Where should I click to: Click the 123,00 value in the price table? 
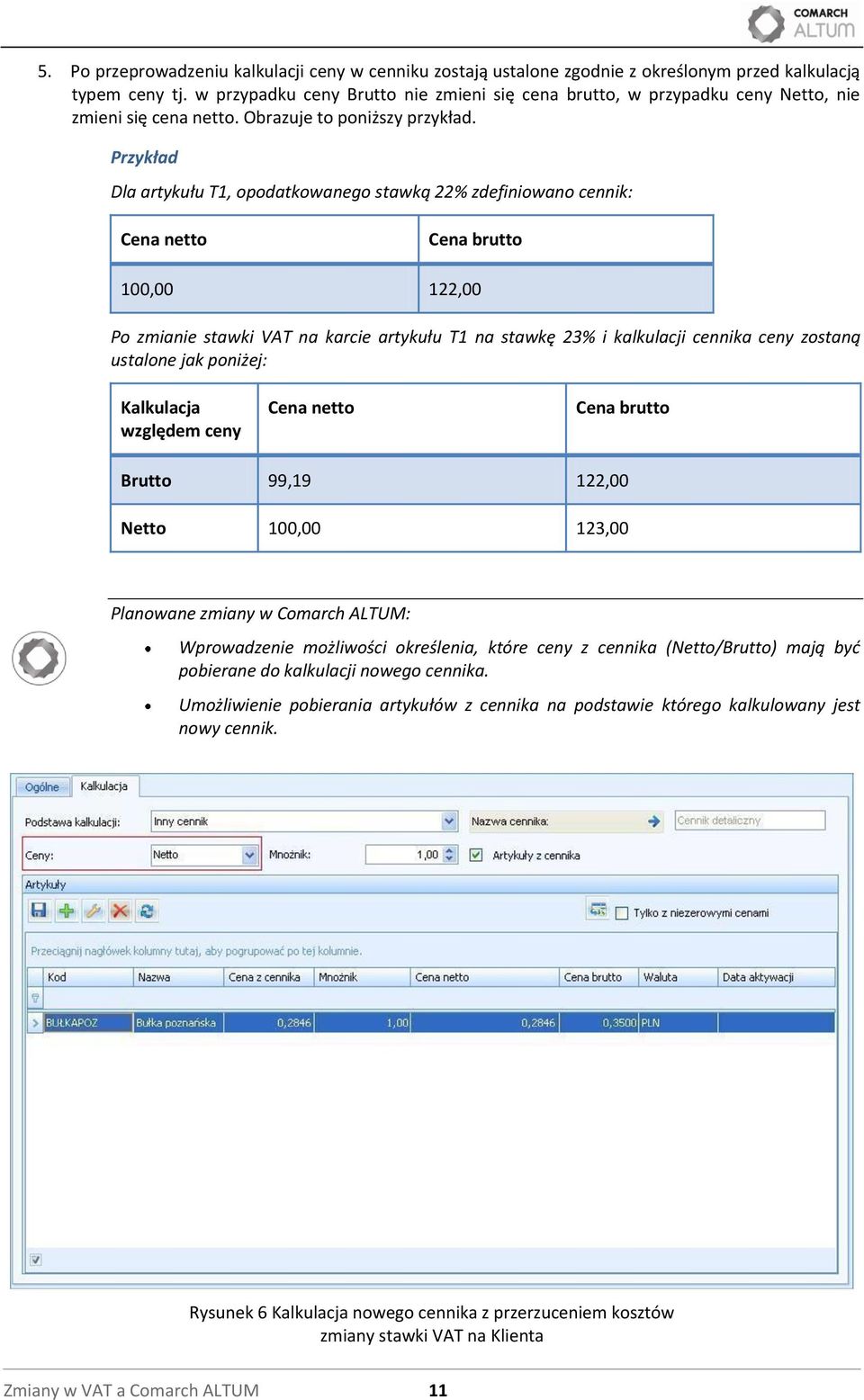click(602, 528)
